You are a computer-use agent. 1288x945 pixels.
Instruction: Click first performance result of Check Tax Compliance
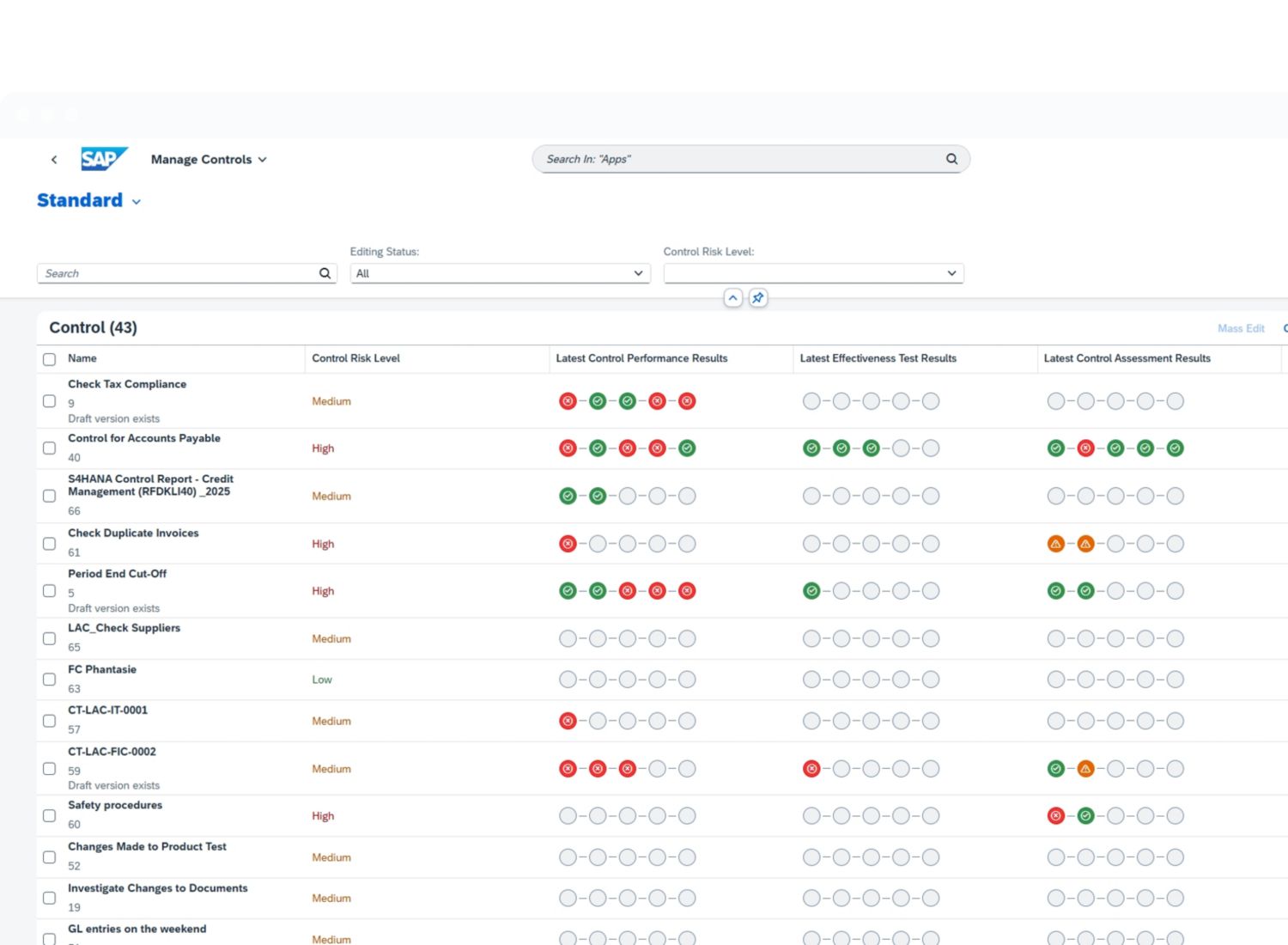click(568, 401)
